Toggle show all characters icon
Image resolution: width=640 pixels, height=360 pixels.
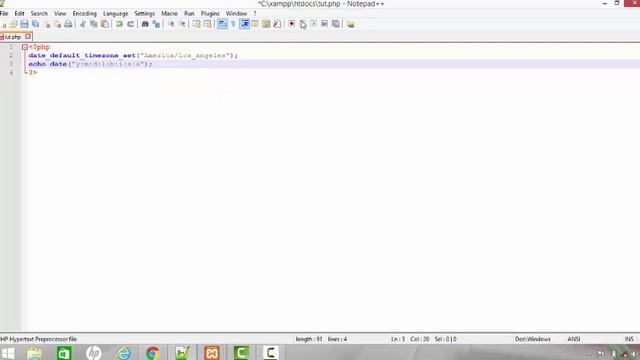[233, 24]
